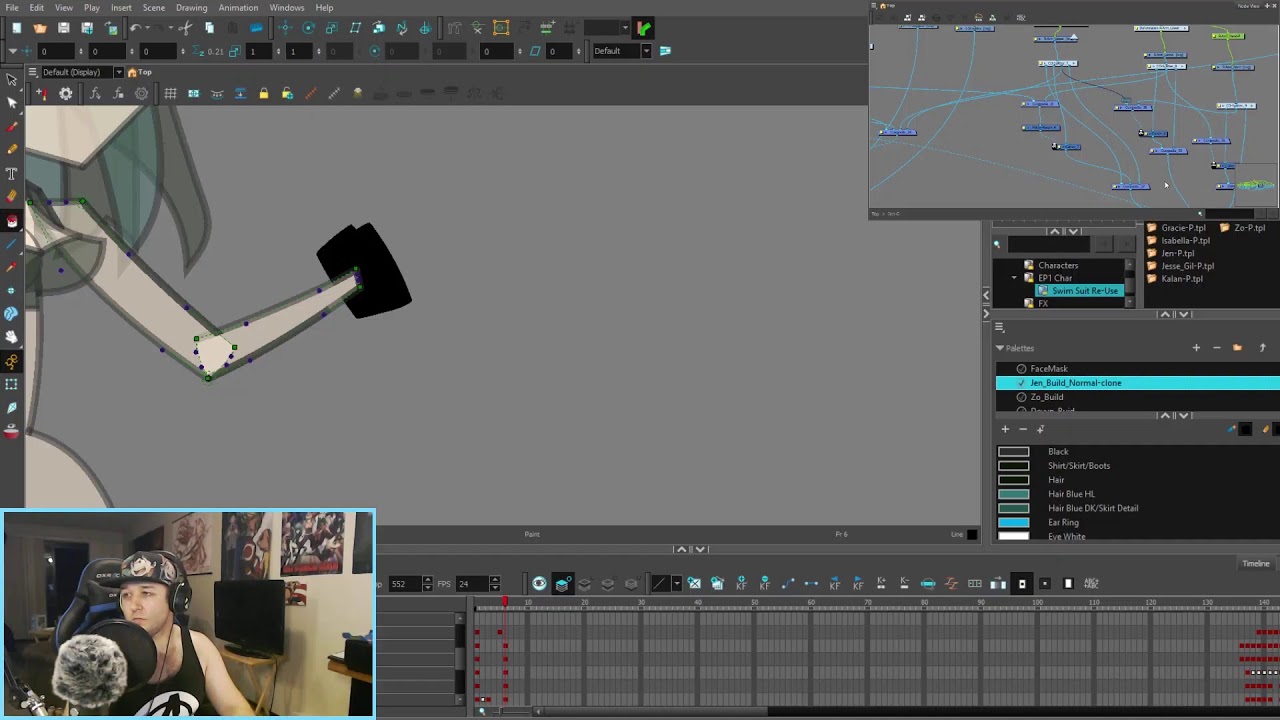Select the Skew tool in top toolbar
The width and height of the screenshot is (1280, 720).
click(355, 28)
